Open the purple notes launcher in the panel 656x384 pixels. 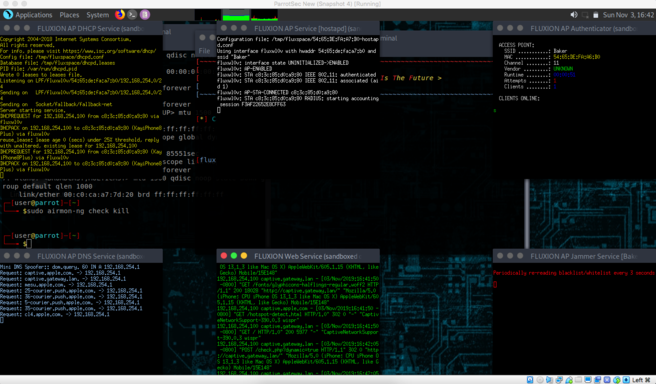pos(145,15)
